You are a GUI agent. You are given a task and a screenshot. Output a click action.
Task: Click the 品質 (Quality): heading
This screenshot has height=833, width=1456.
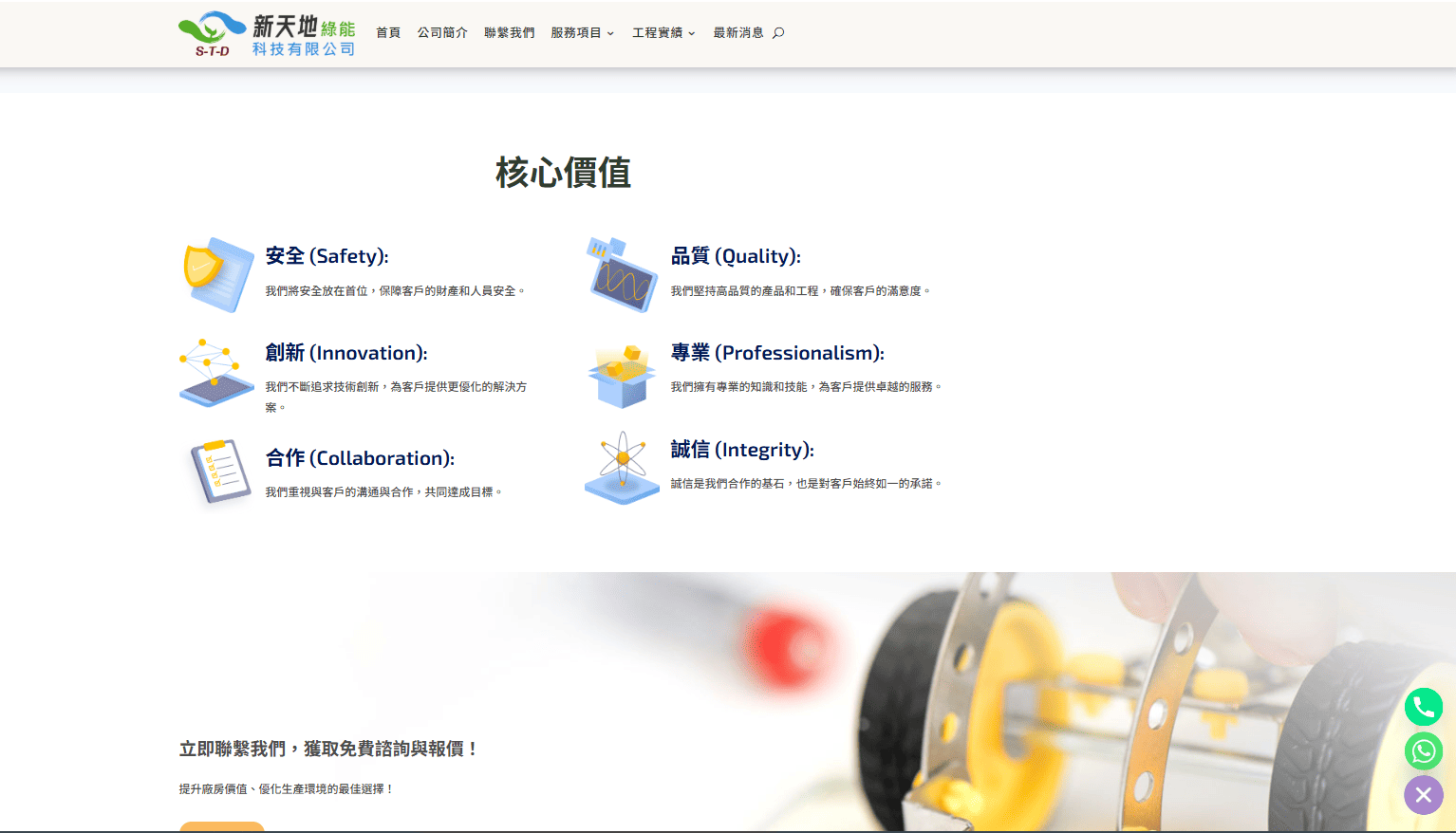click(737, 256)
